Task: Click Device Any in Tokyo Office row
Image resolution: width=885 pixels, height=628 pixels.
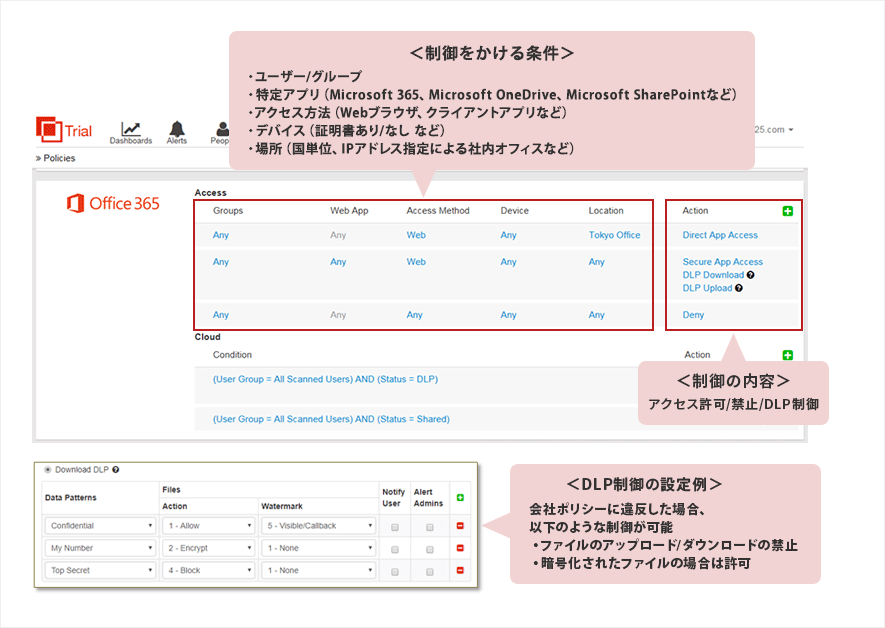Action: tap(508, 235)
